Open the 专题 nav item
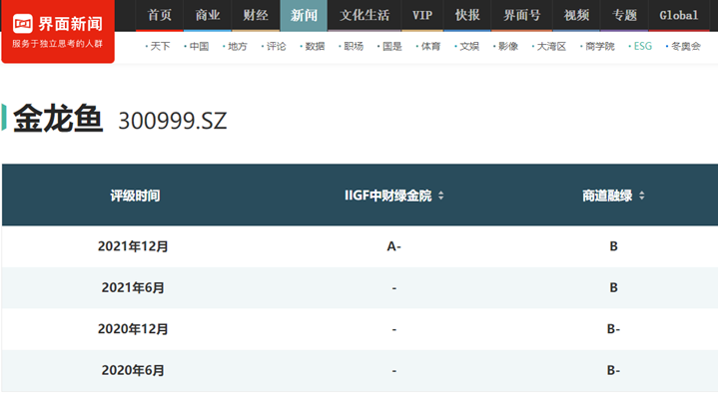This screenshot has width=718, height=394. tap(624, 15)
